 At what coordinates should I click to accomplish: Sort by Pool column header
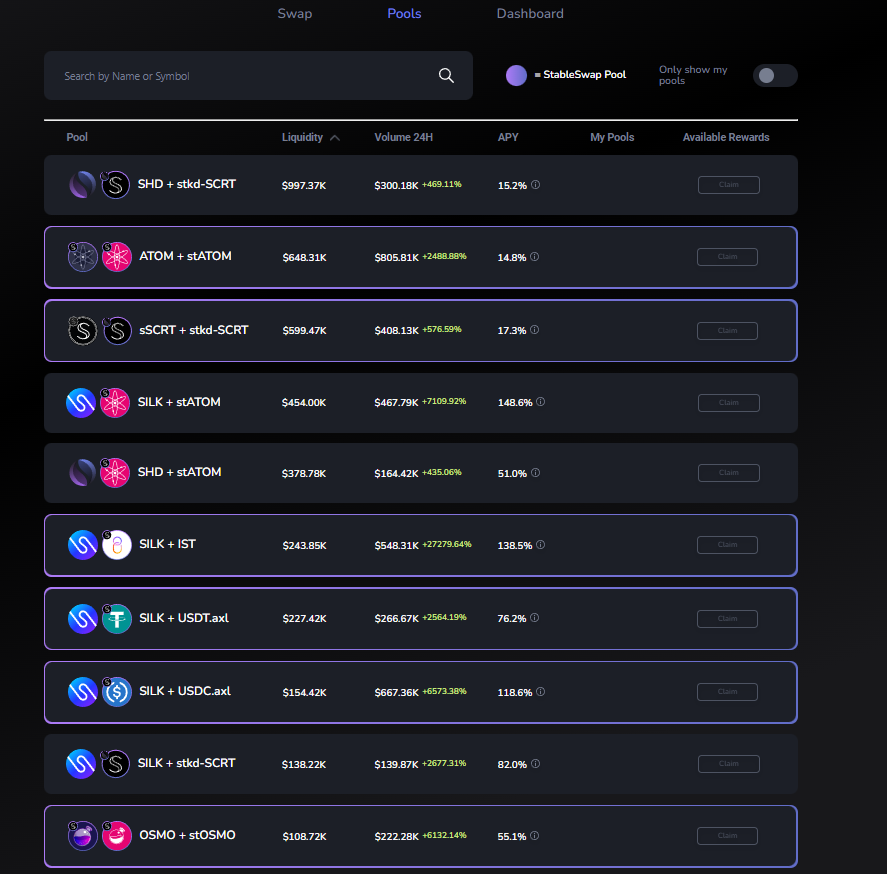coord(77,137)
